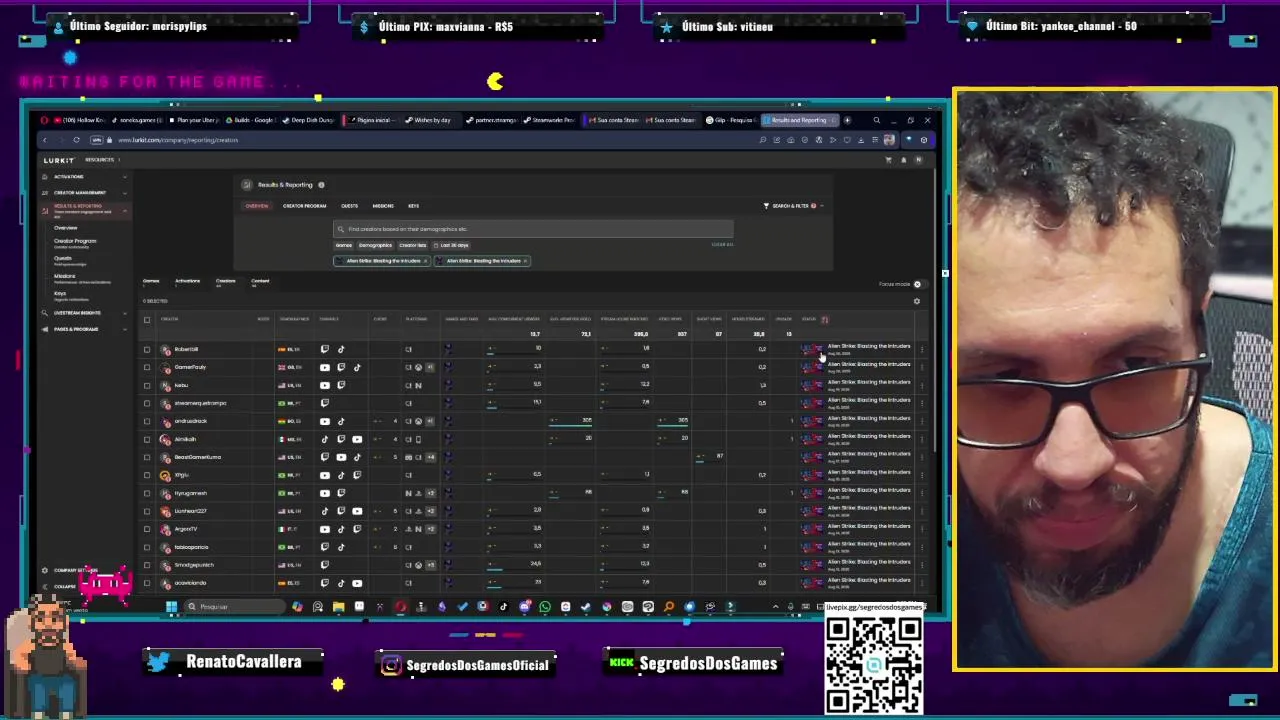Open Overview in the sidebar
This screenshot has width=1280, height=720.
coord(66,228)
